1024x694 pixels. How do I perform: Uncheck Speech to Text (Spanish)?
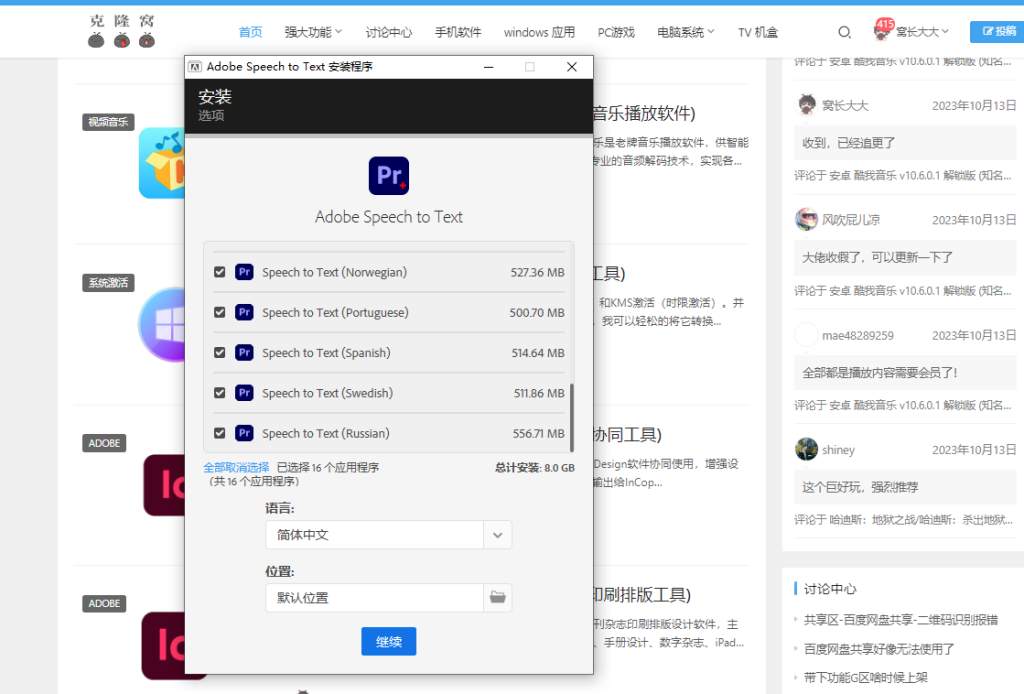pyautogui.click(x=219, y=353)
